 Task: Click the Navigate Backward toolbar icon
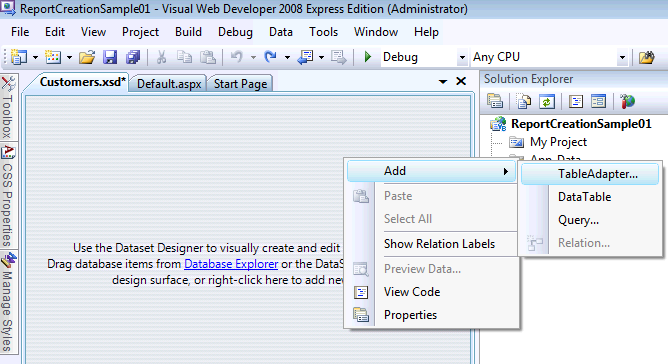(305, 57)
